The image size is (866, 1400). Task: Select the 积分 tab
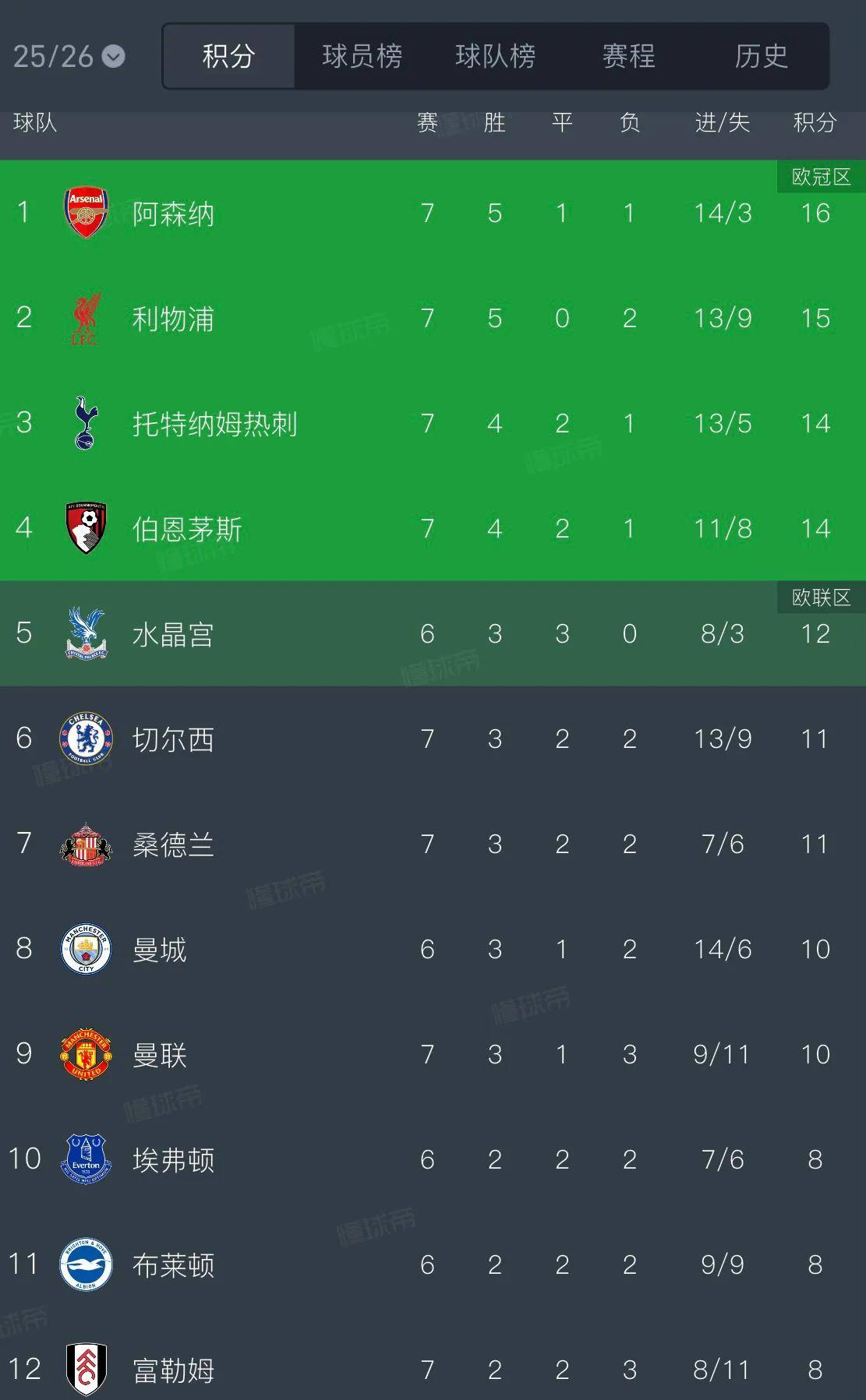(228, 56)
